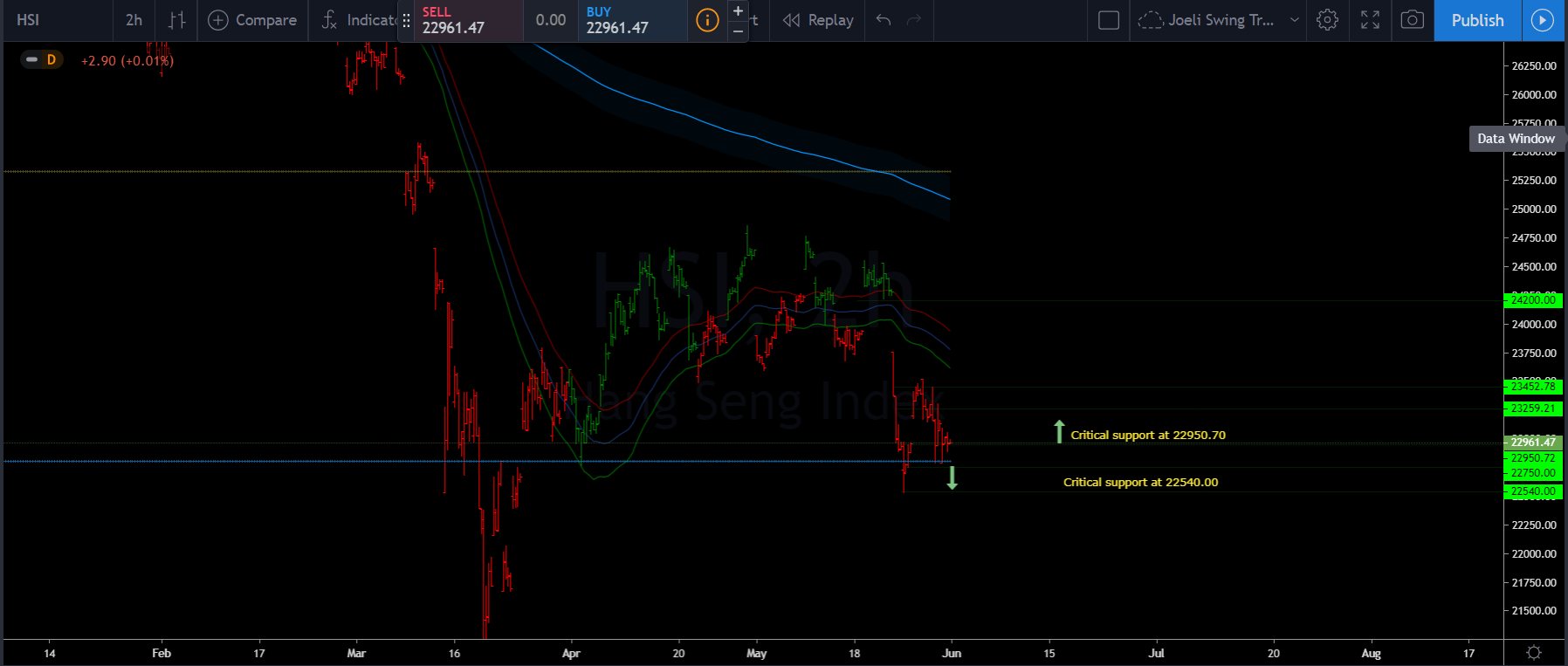
Task: Click the SELL 22961.47 button
Action: click(x=460, y=20)
